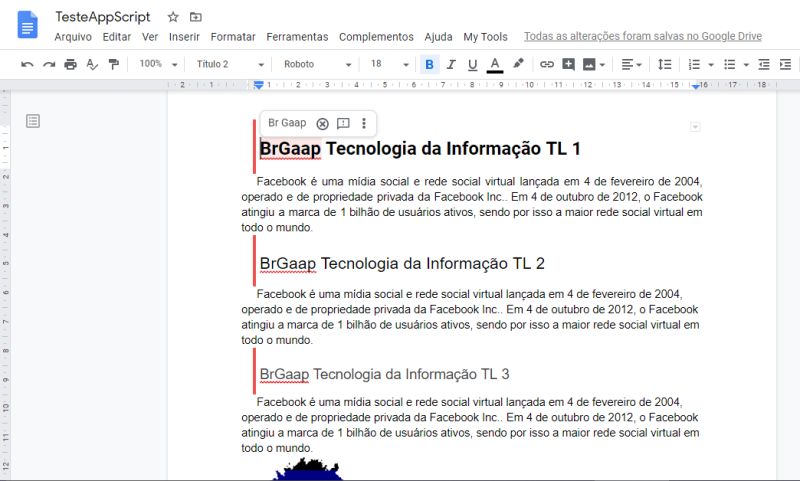This screenshot has height=481, width=800.
Task: Open the Inserir menu
Action: click(x=184, y=37)
